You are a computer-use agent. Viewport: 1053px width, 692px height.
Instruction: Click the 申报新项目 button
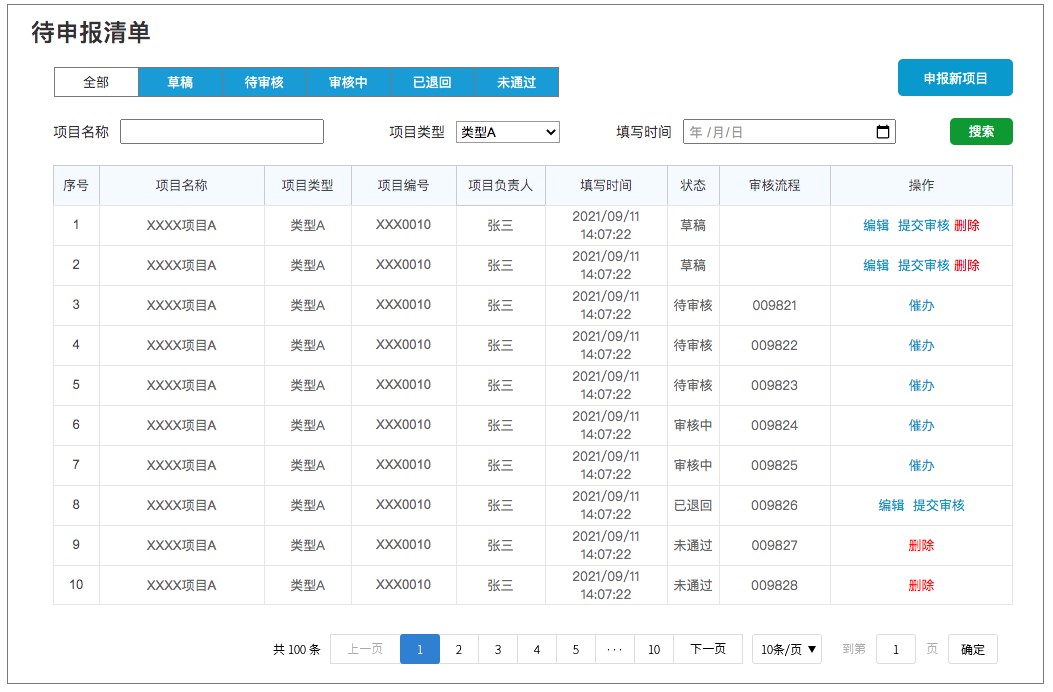(x=955, y=78)
